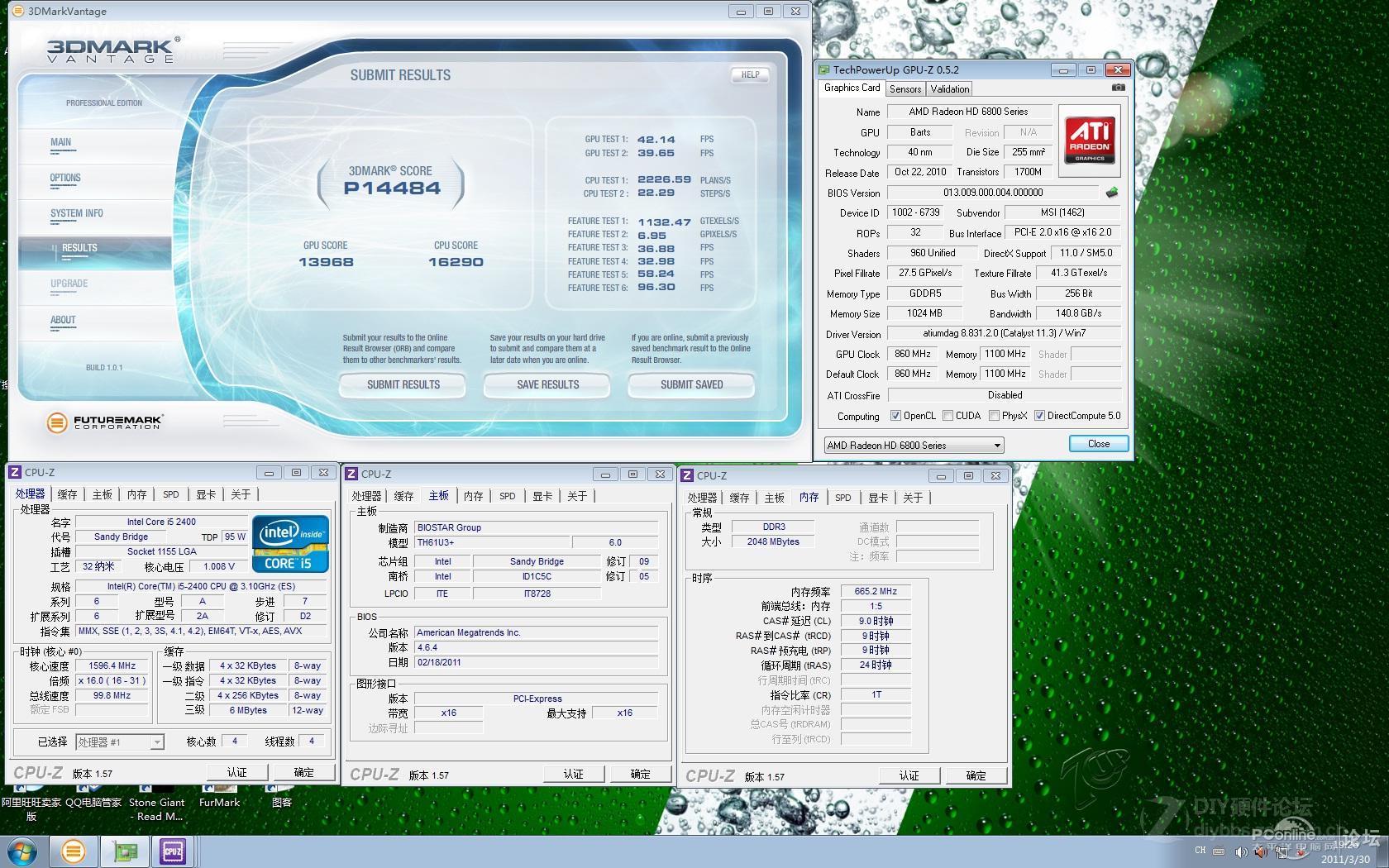Switch to the Validation tab in GPU-Z
Image resolution: width=1389 pixels, height=868 pixels.
[949, 89]
